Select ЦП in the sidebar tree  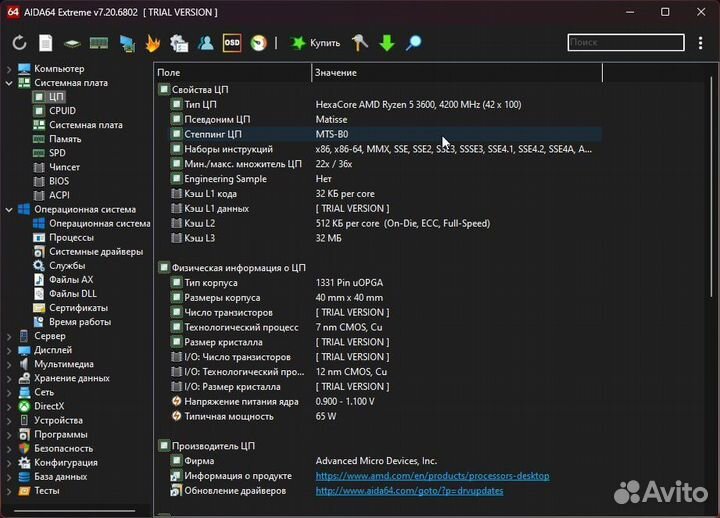click(49, 97)
